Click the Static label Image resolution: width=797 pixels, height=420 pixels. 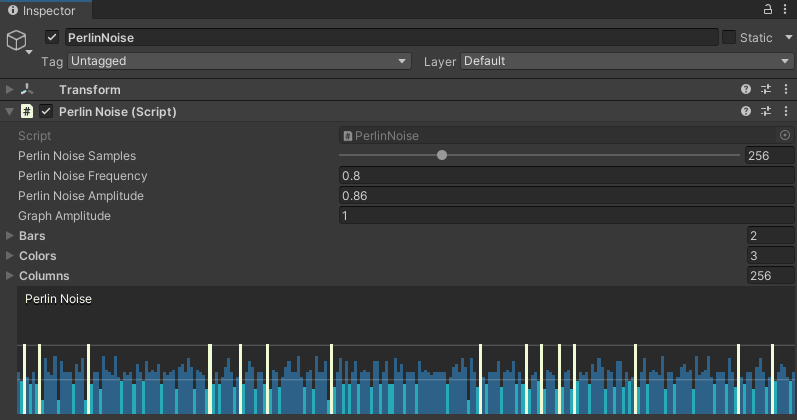pyautogui.click(x=756, y=38)
